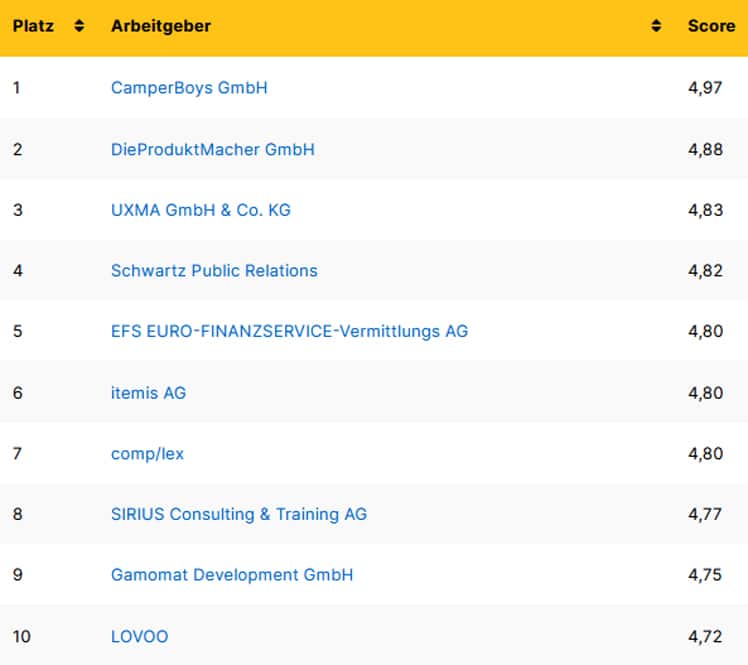Sort table by Arbeitgeber column header
The image size is (748, 665).
click(161, 26)
